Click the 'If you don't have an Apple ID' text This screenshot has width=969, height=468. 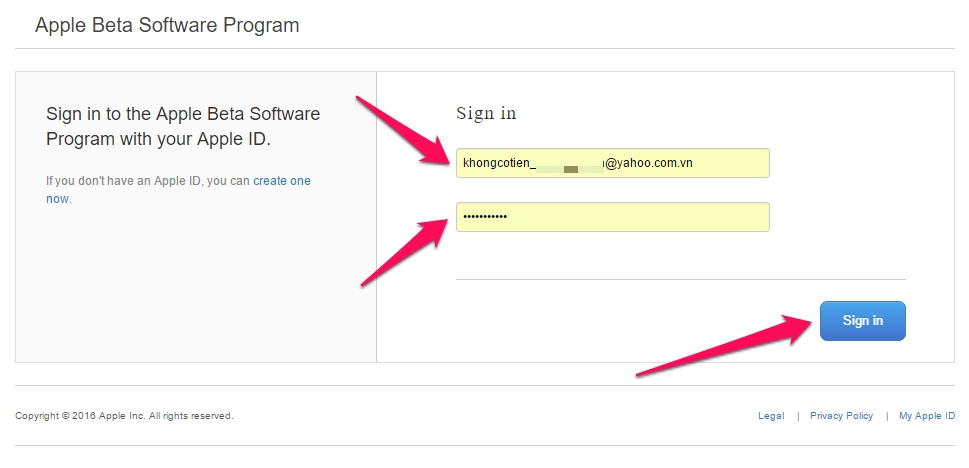click(x=148, y=181)
